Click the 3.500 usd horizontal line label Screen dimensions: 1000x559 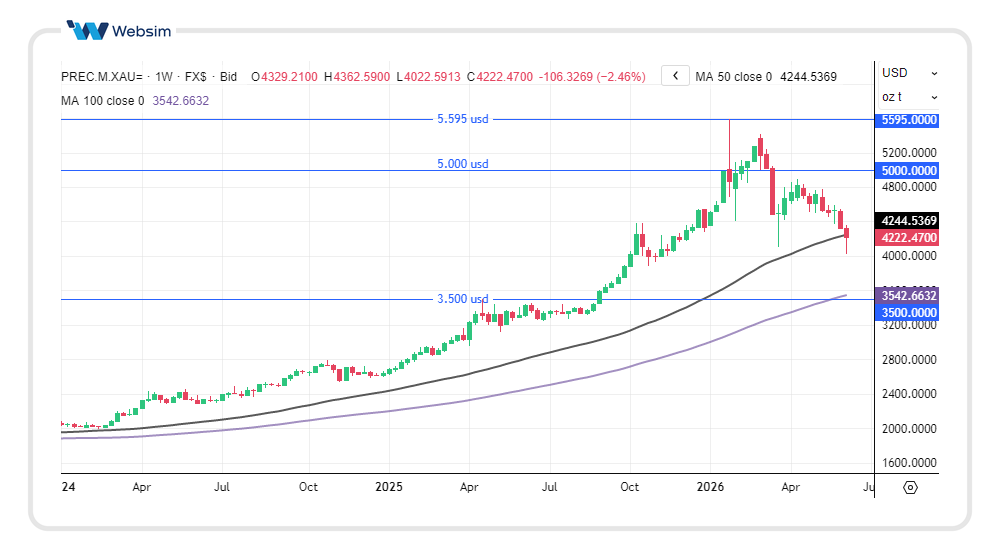[x=462, y=299]
